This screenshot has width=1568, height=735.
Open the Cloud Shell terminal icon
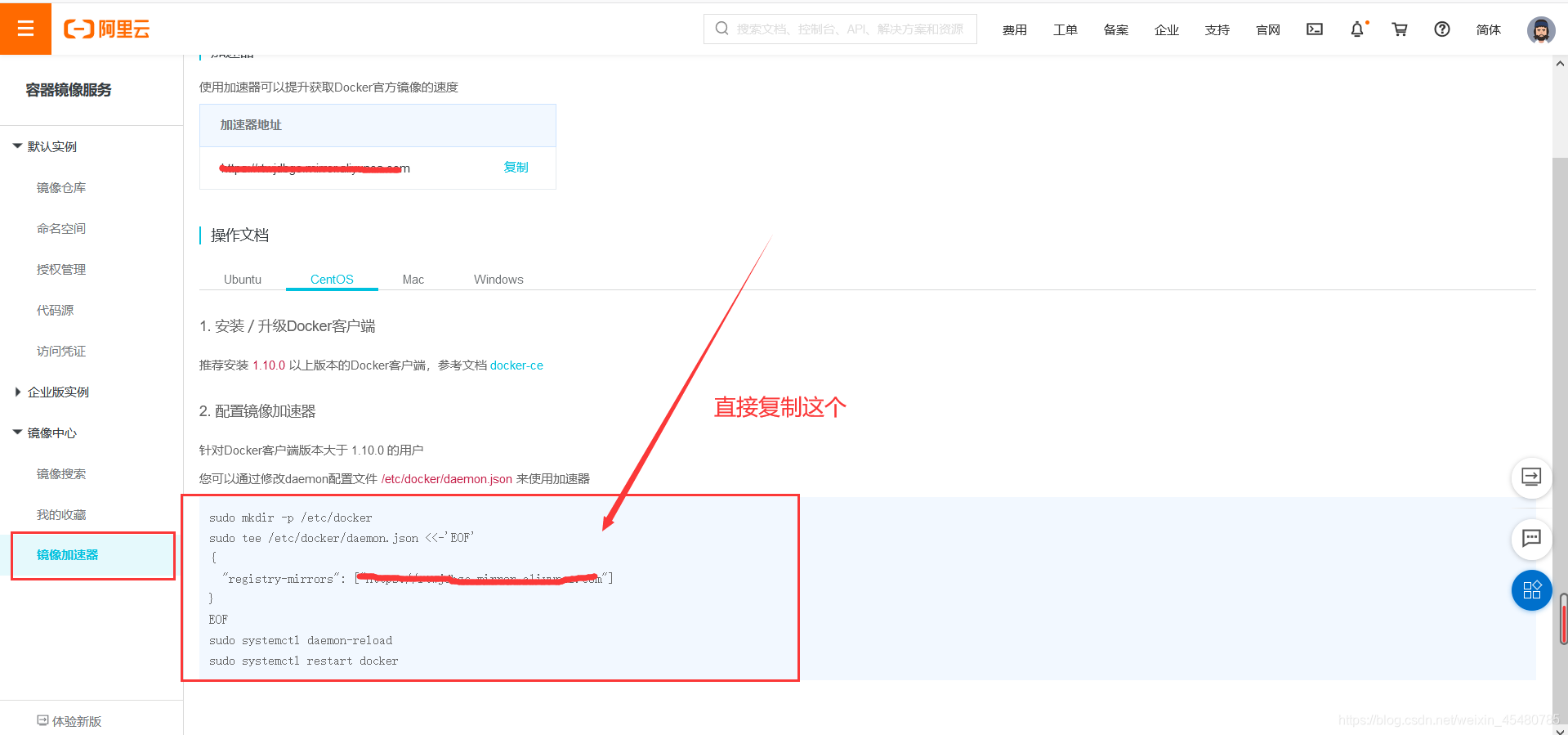pyautogui.click(x=1315, y=29)
